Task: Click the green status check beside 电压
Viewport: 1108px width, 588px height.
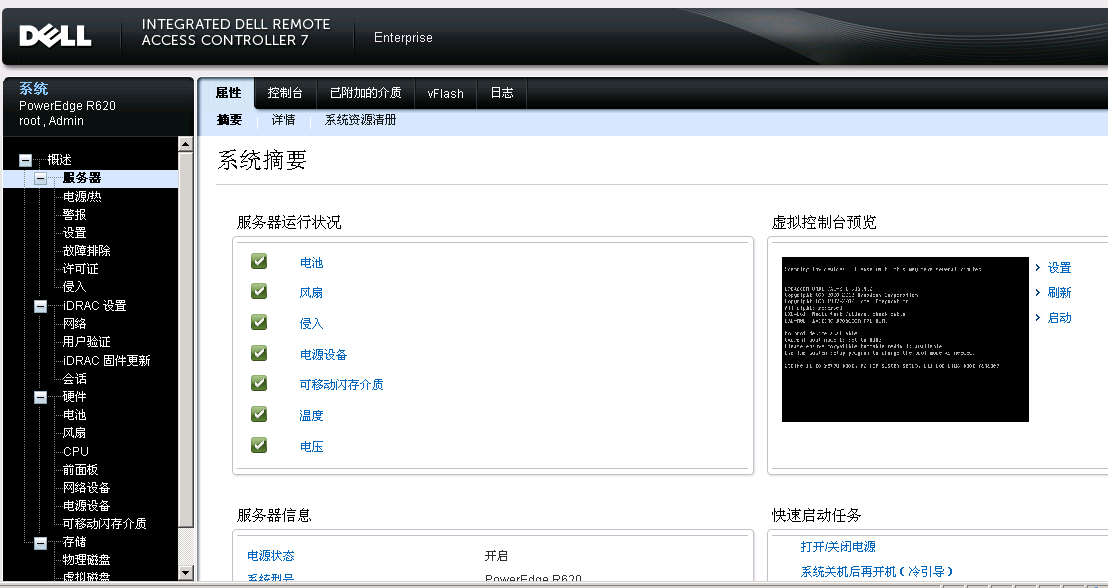Action: pos(259,445)
